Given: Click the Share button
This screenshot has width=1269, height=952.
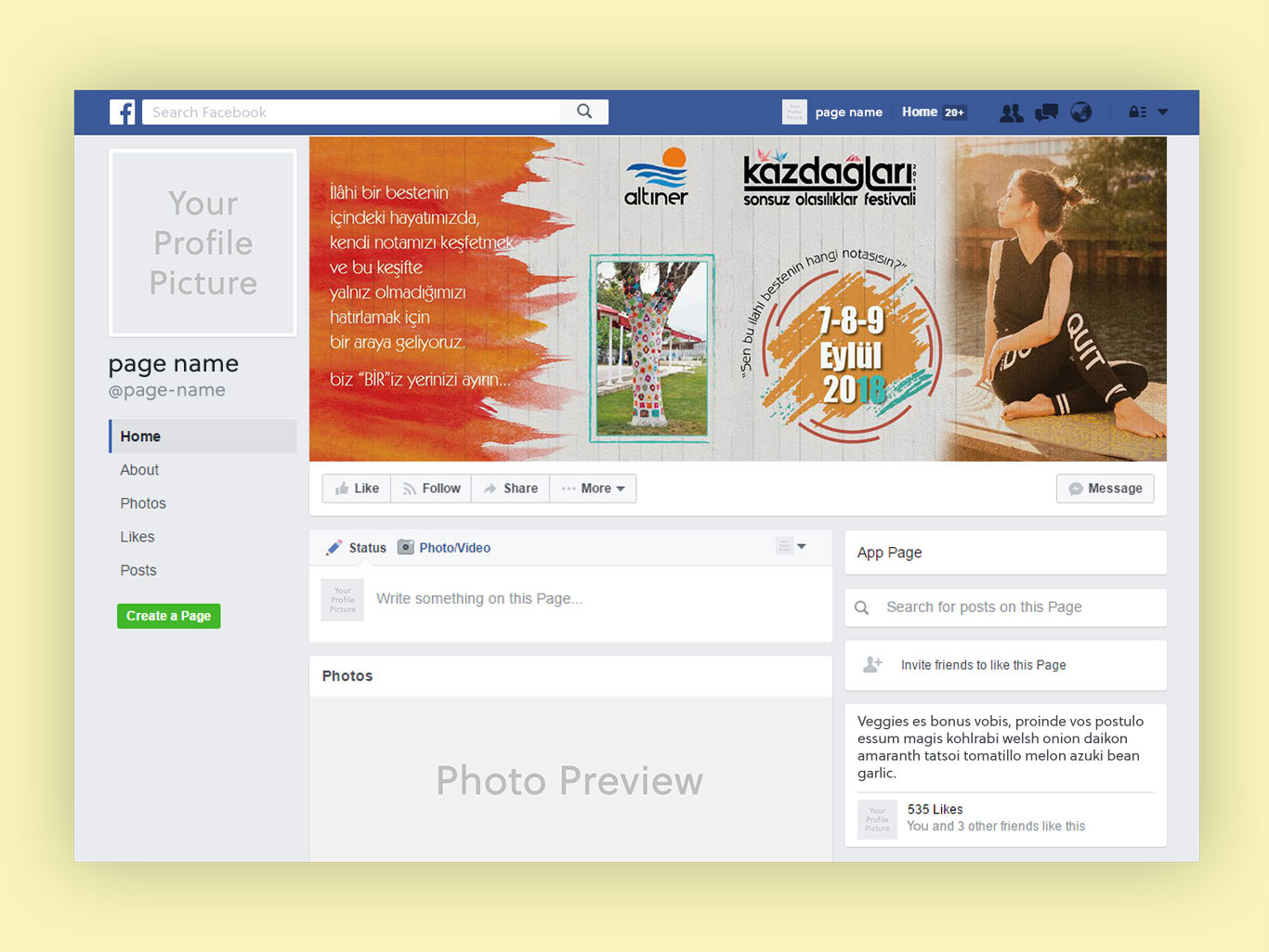Looking at the screenshot, I should 511,489.
